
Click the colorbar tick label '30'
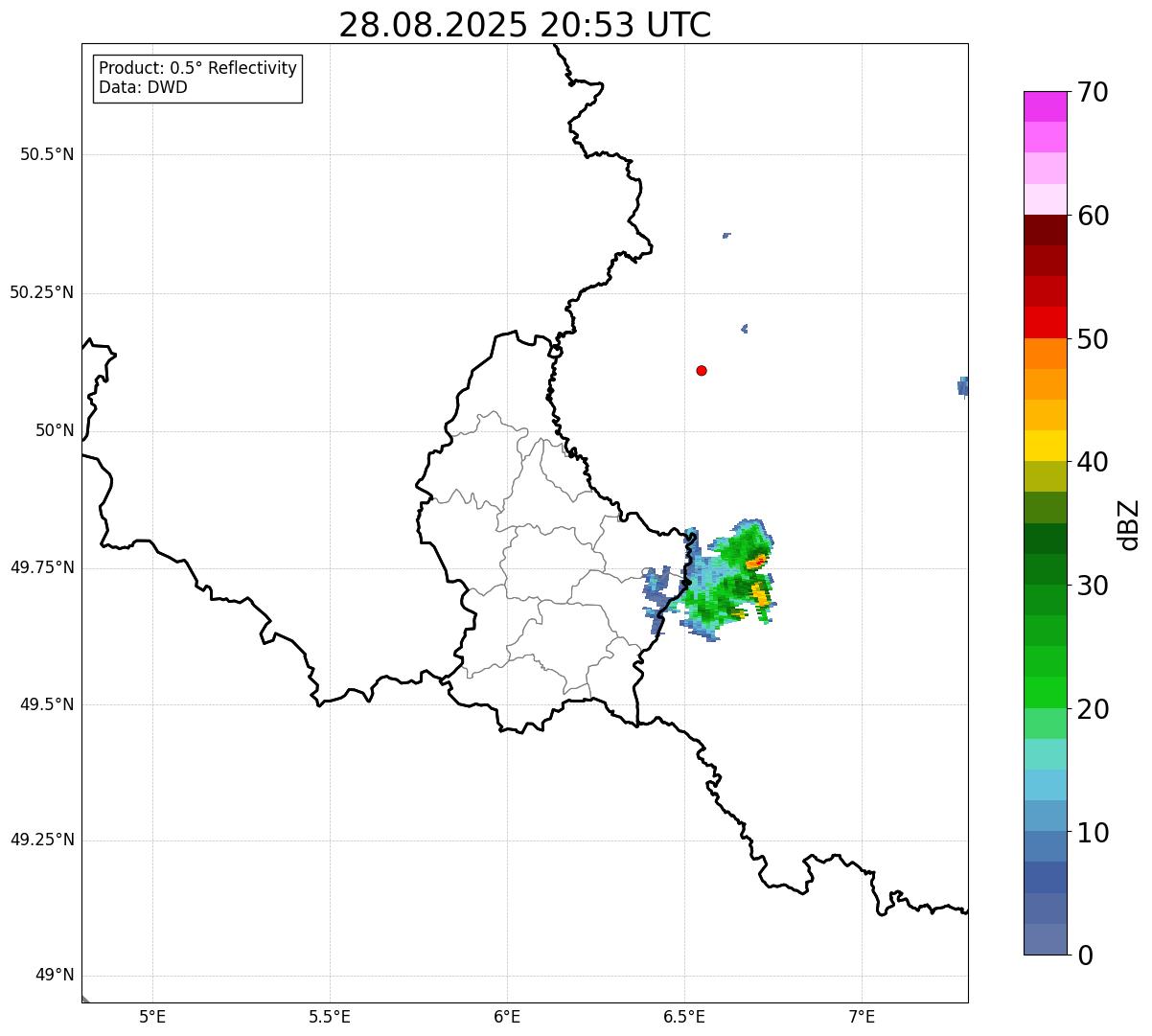click(1093, 586)
